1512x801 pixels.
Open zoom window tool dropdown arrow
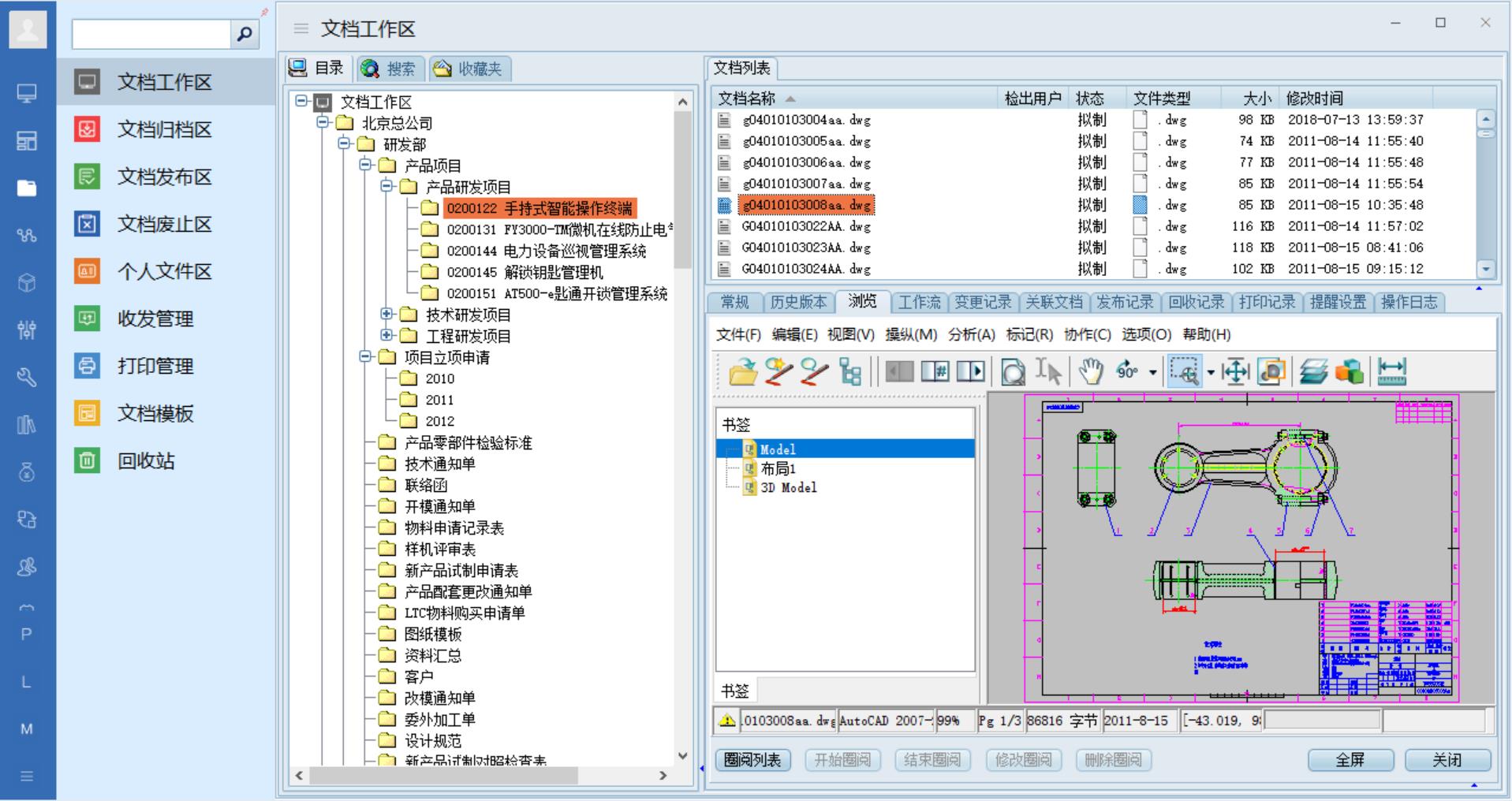(1210, 371)
